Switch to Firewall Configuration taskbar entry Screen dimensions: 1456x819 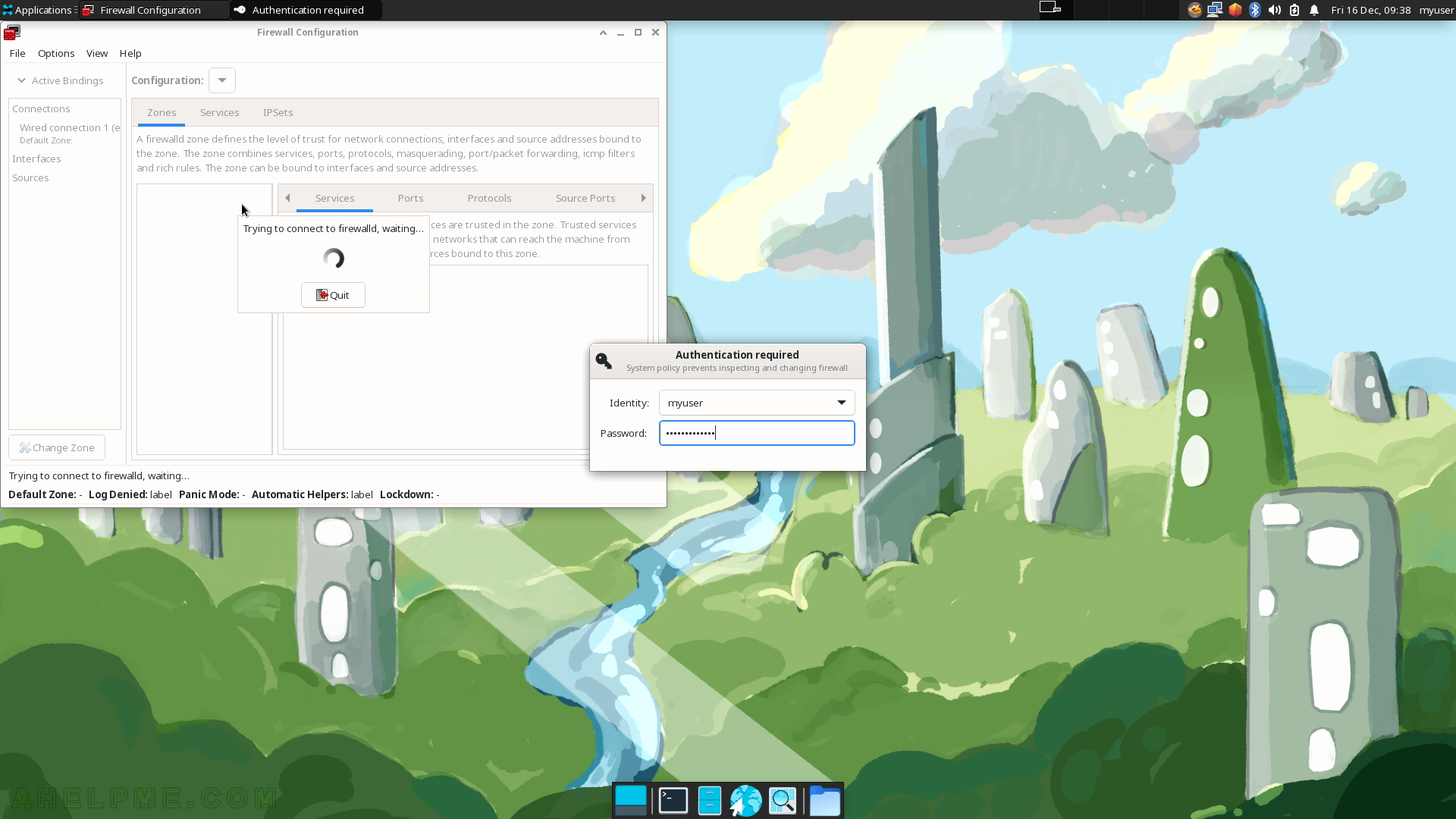click(x=154, y=10)
